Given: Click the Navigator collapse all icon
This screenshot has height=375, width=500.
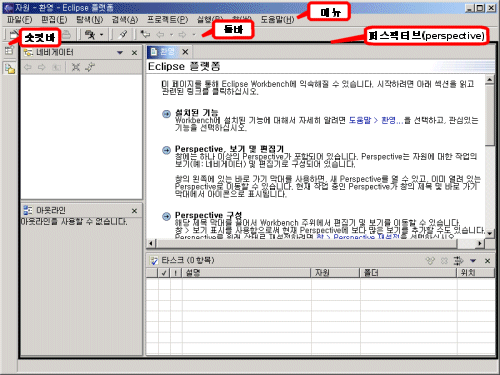Looking at the screenshot, I should 76,67.
